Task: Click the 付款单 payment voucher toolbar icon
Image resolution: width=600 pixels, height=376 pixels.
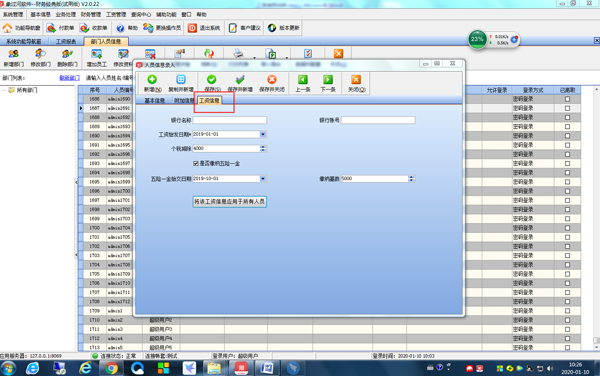Action: (51, 28)
